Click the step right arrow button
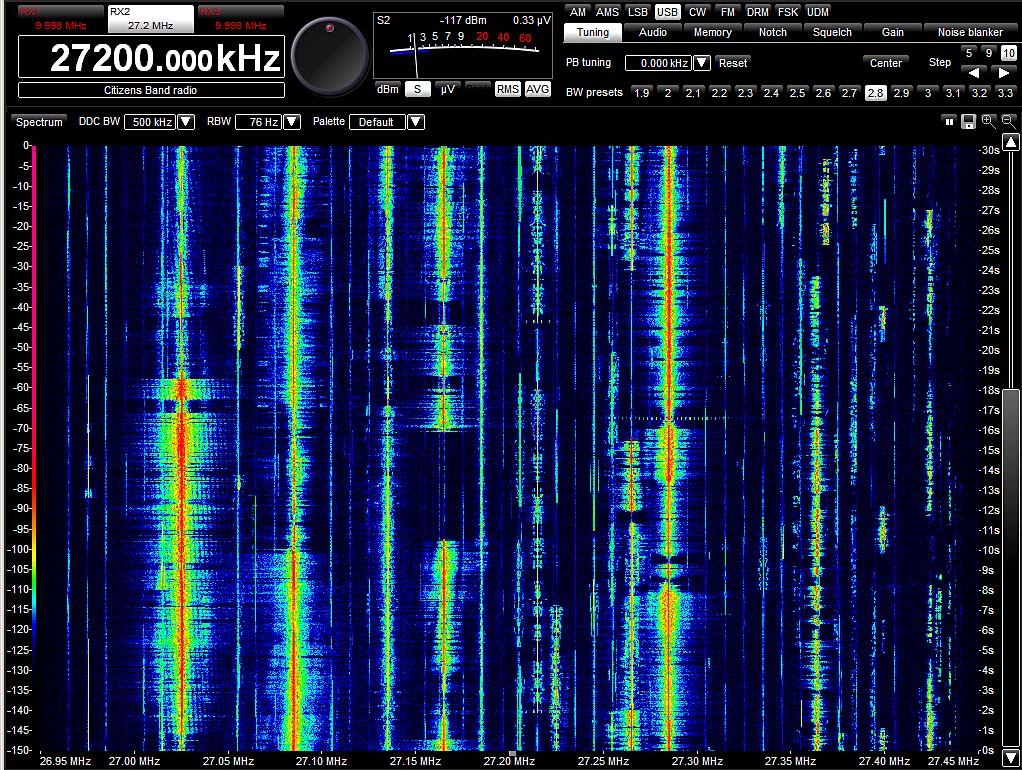Image resolution: width=1022 pixels, height=770 pixels. click(1004, 72)
